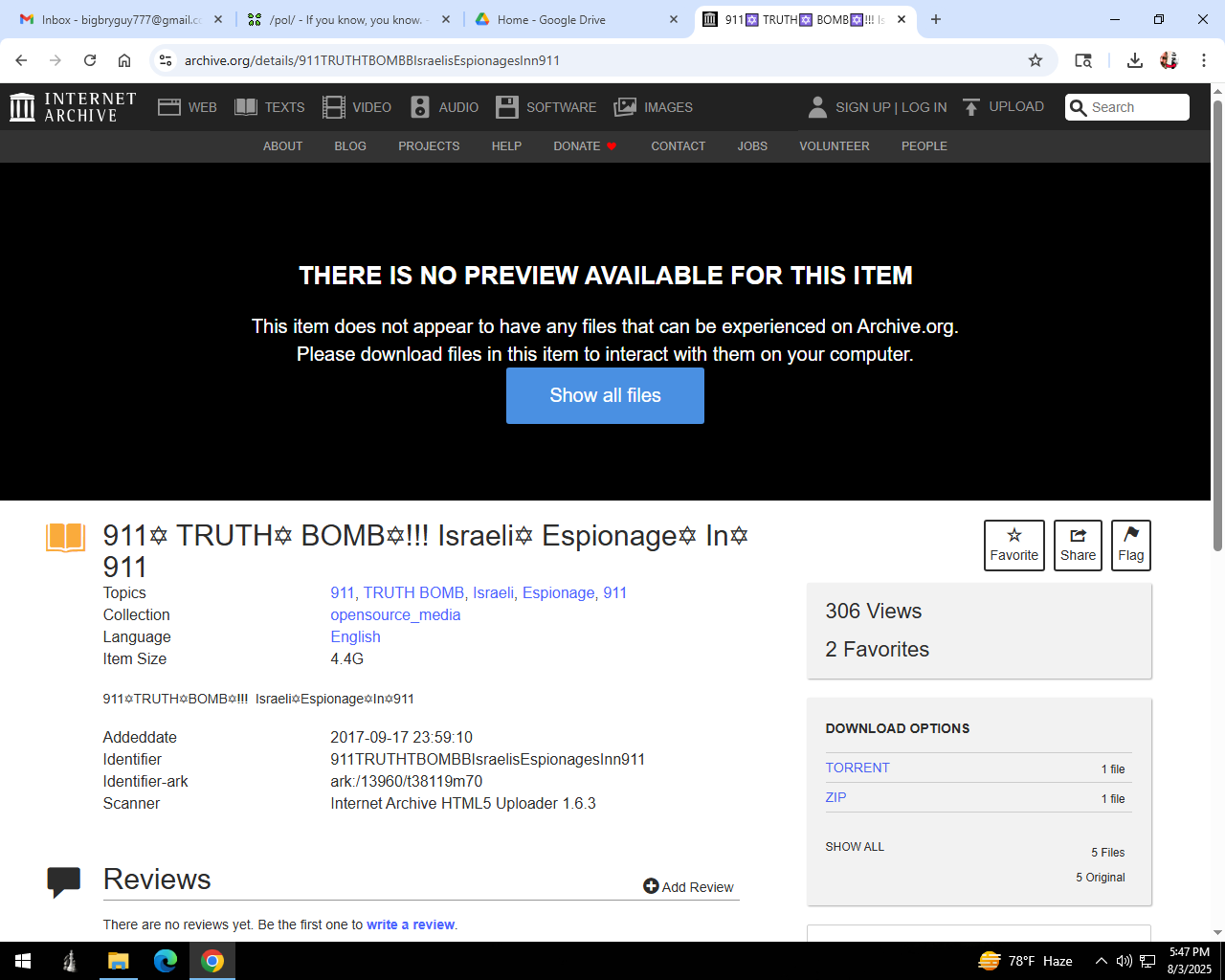Open Microsoft Edge from taskbar
This screenshot has height=980, width=1225.
click(x=166, y=961)
